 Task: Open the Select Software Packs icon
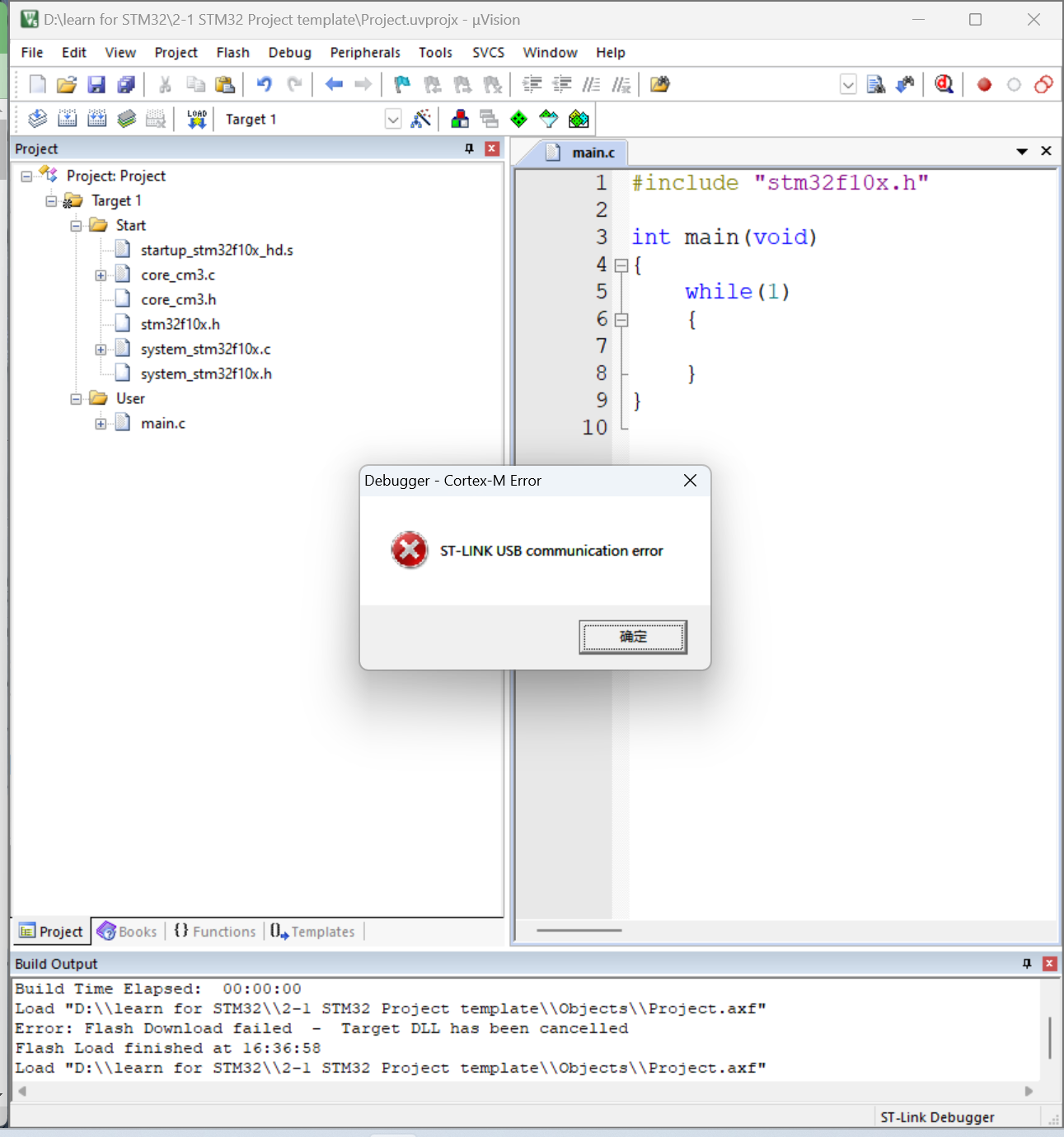(x=548, y=119)
